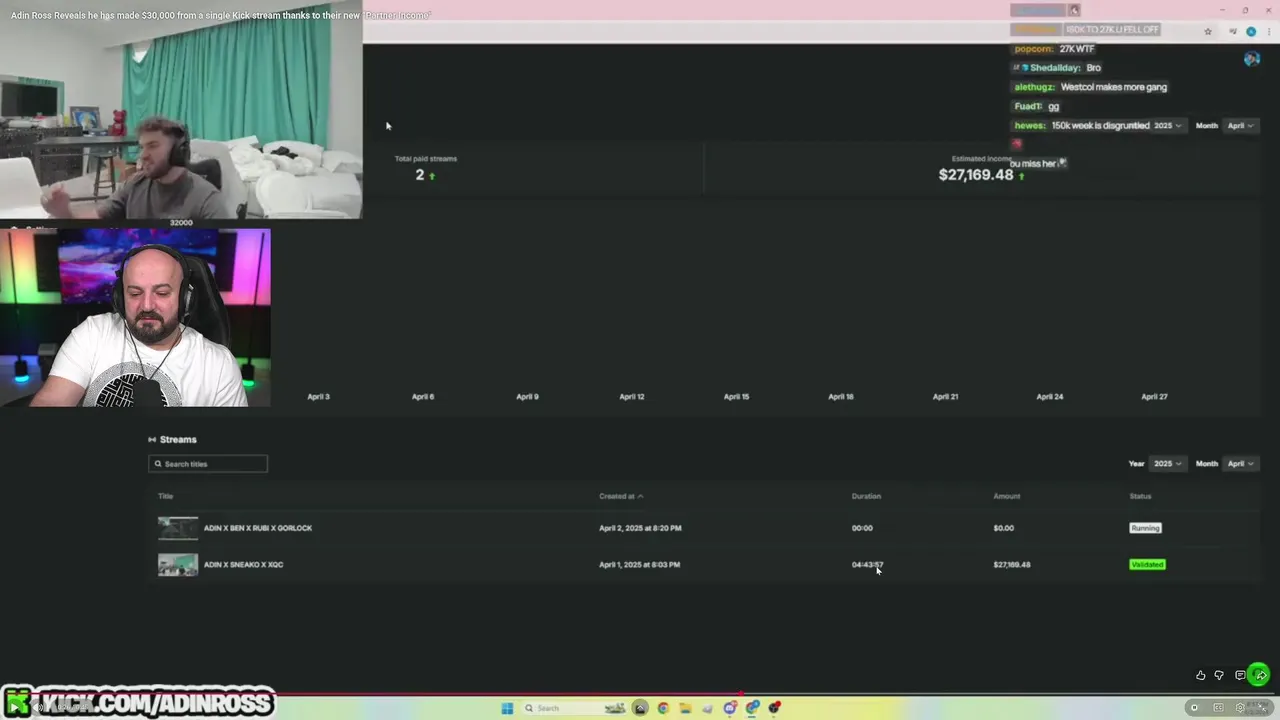Viewport: 1280px width, 720px height.
Task: Open File Explorer folder in taskbar
Action: pos(685,708)
